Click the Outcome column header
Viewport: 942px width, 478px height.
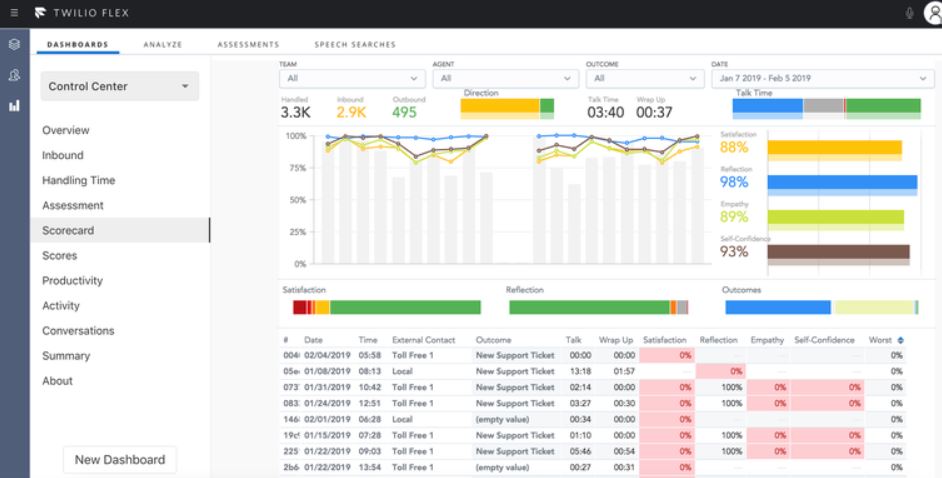494,340
